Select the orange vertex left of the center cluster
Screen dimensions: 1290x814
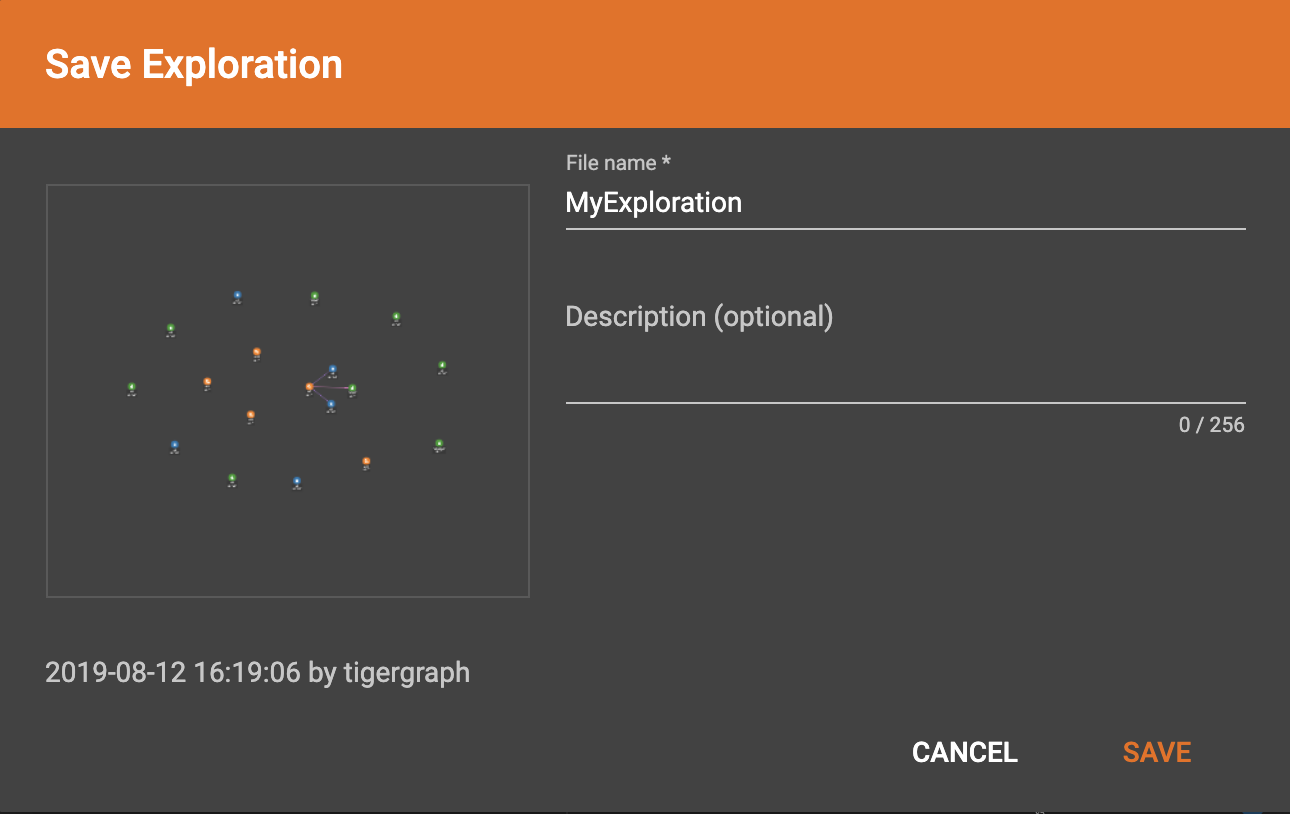[206, 380]
